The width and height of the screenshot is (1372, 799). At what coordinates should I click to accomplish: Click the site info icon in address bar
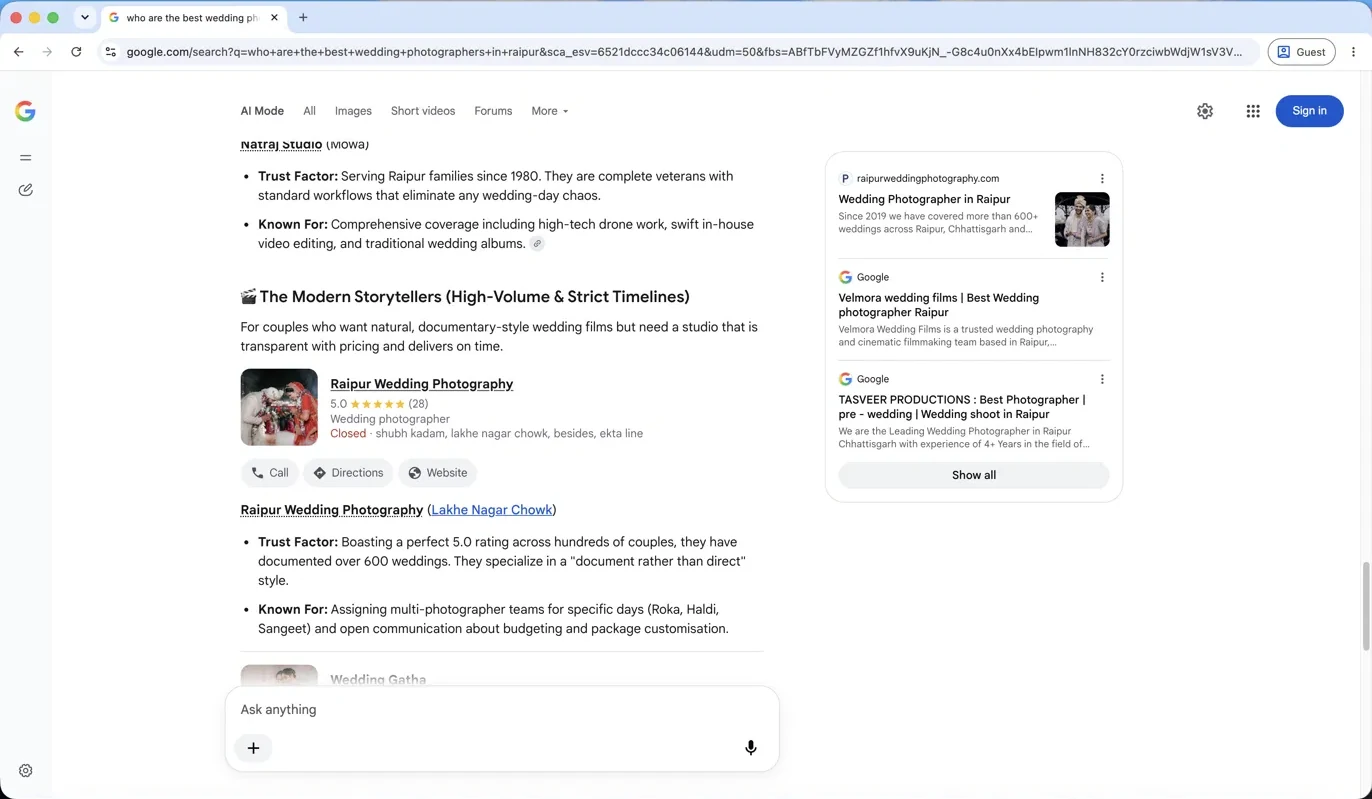[110, 52]
